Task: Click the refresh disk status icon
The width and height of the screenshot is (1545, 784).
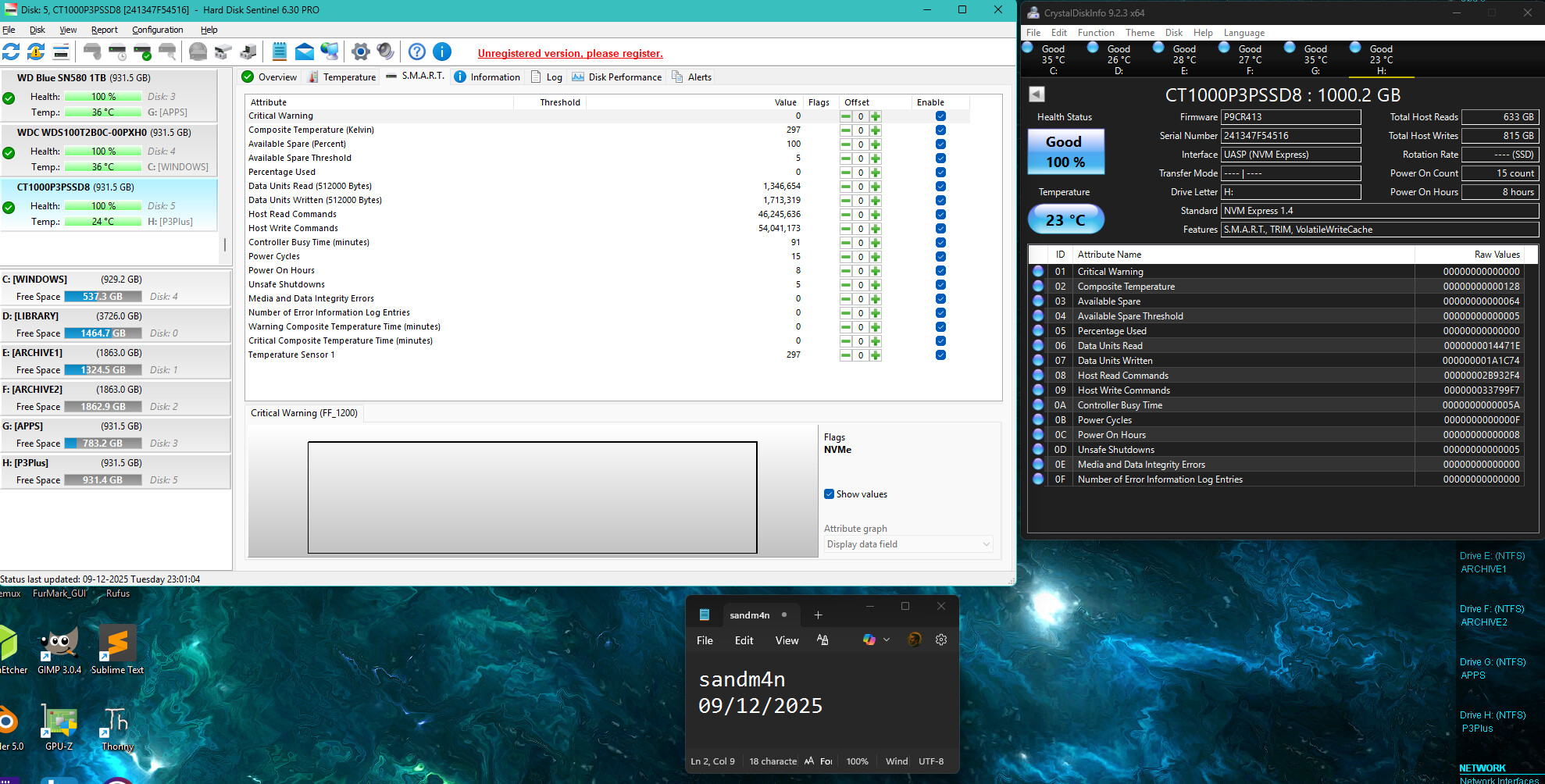Action: (x=11, y=52)
